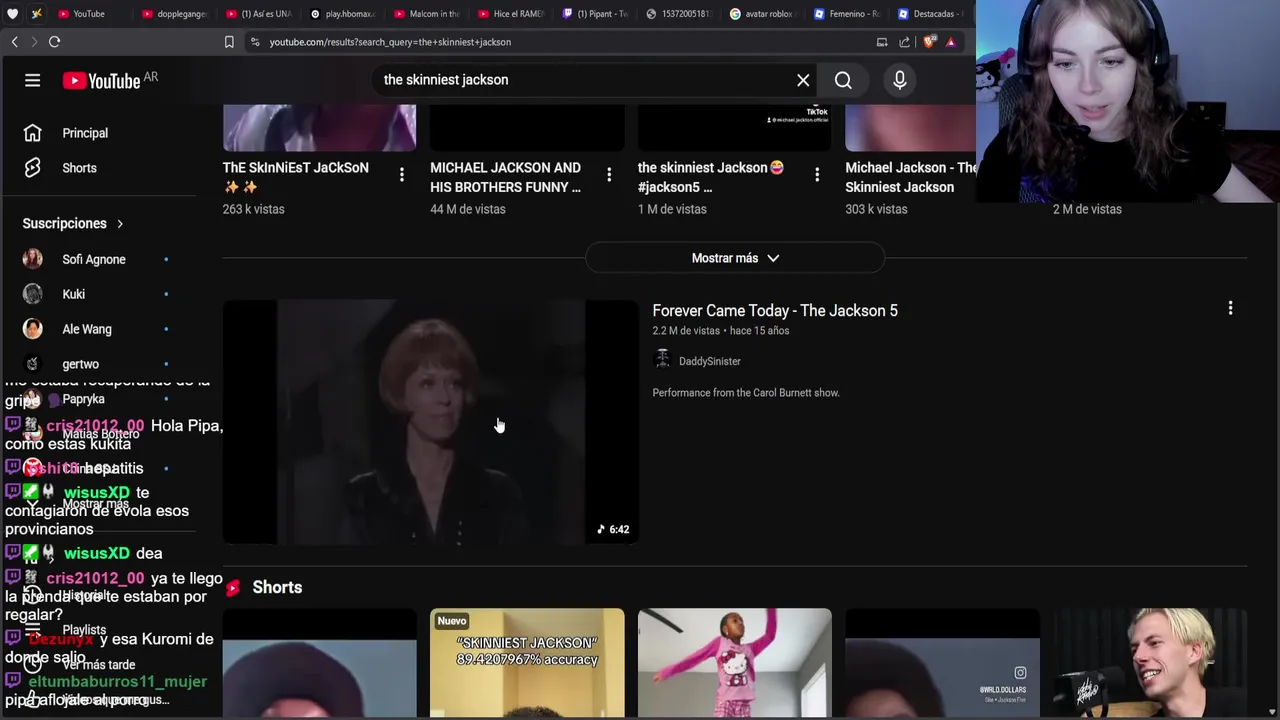Click the screen cast icon in address bar
1280x720 pixels.
pyautogui.click(x=882, y=42)
